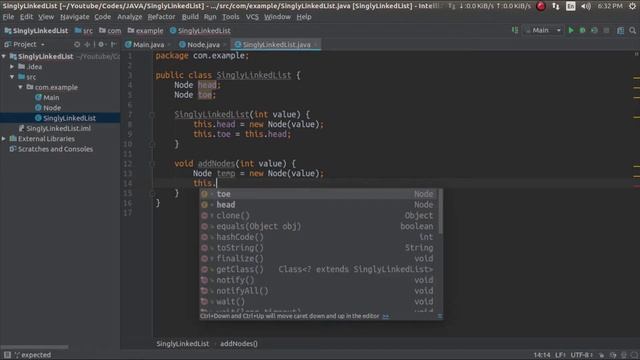640x360 pixels.
Task: Open the network connections tray icon
Action: [x=556, y=6]
